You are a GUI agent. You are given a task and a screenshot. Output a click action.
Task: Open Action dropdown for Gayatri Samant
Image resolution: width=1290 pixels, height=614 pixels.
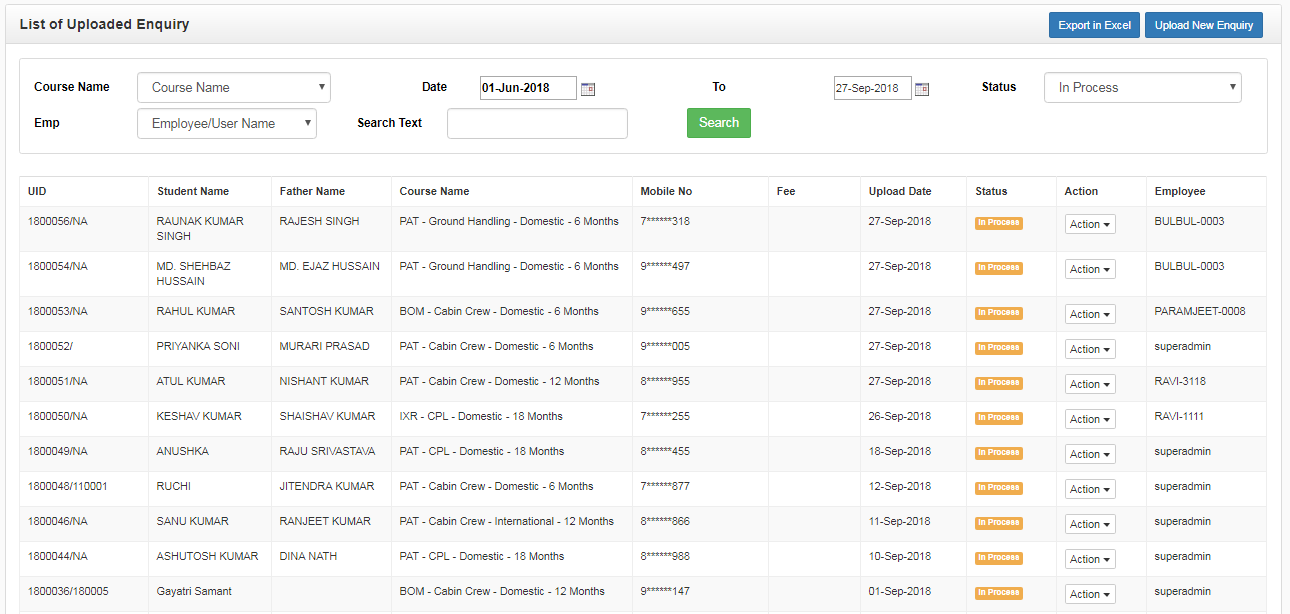click(1090, 594)
